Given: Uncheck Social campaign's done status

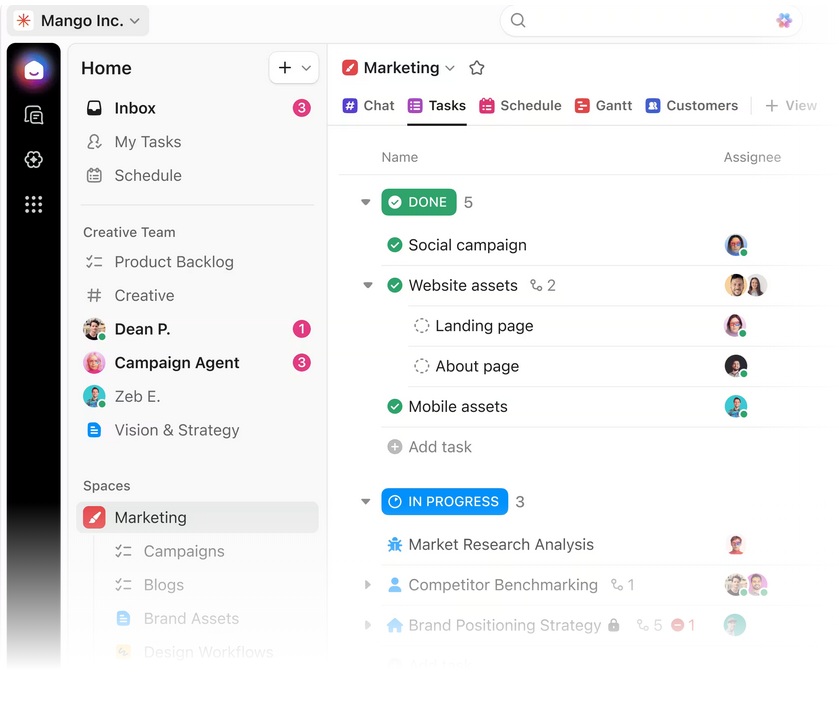Looking at the screenshot, I should point(396,245).
